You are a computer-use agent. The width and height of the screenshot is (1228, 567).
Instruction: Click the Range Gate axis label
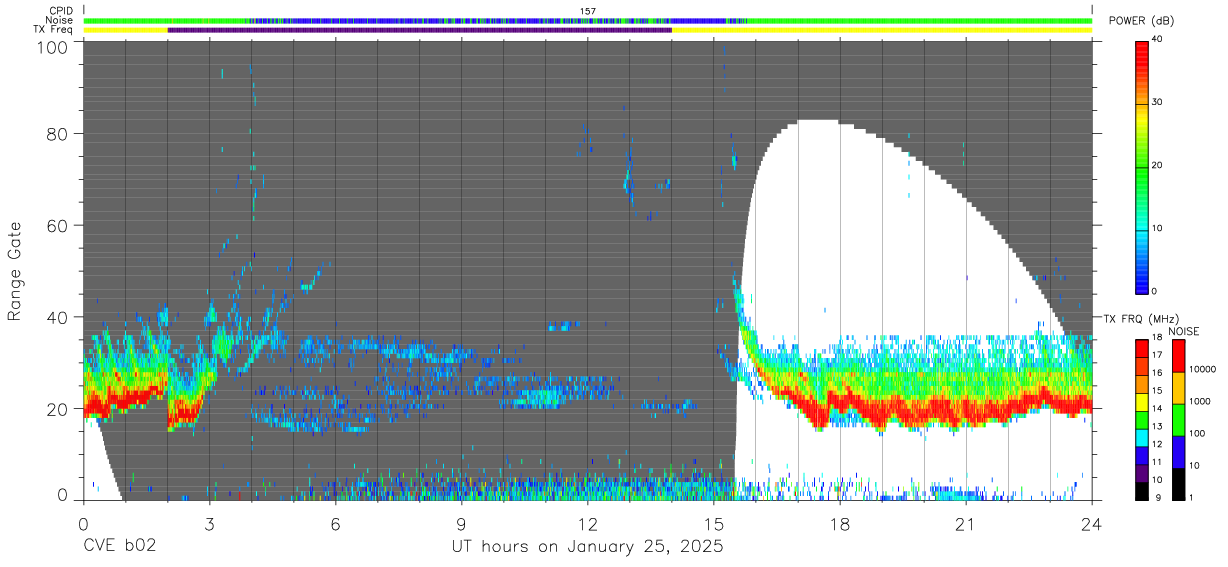(x=15, y=271)
